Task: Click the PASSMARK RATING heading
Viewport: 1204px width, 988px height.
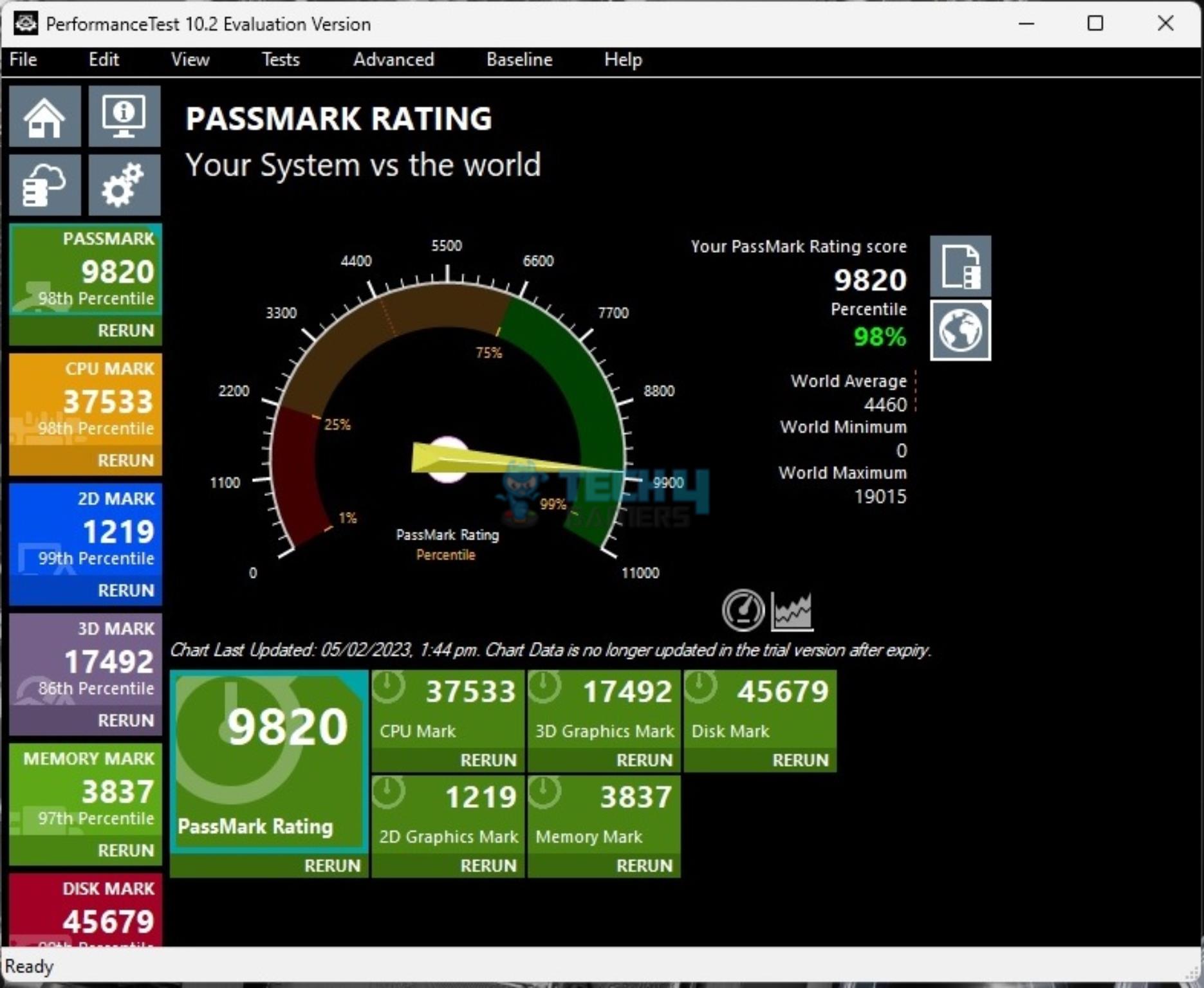Action: point(339,119)
